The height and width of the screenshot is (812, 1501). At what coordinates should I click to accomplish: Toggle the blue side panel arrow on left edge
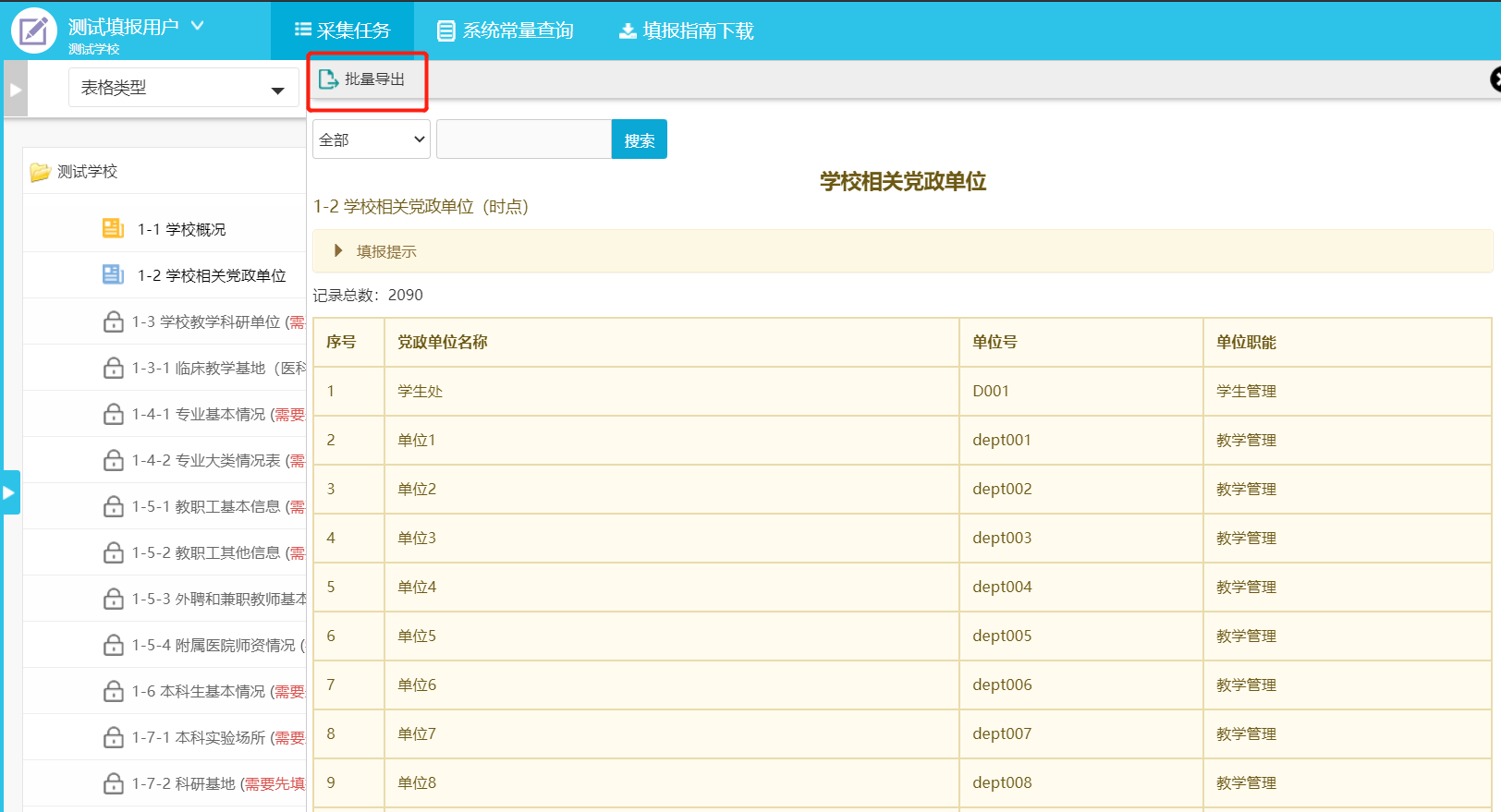coord(9,492)
